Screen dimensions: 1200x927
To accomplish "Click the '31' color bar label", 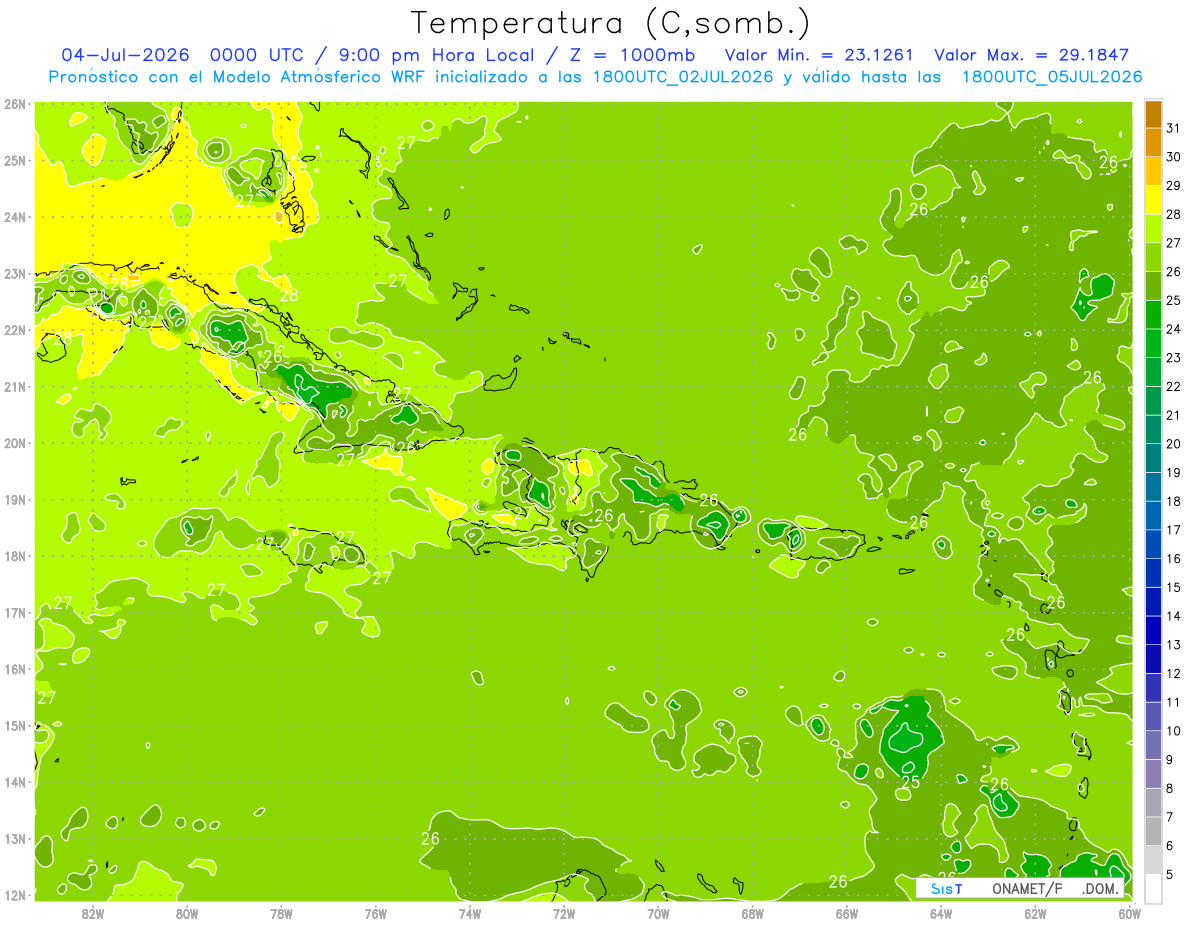I will click(1174, 128).
